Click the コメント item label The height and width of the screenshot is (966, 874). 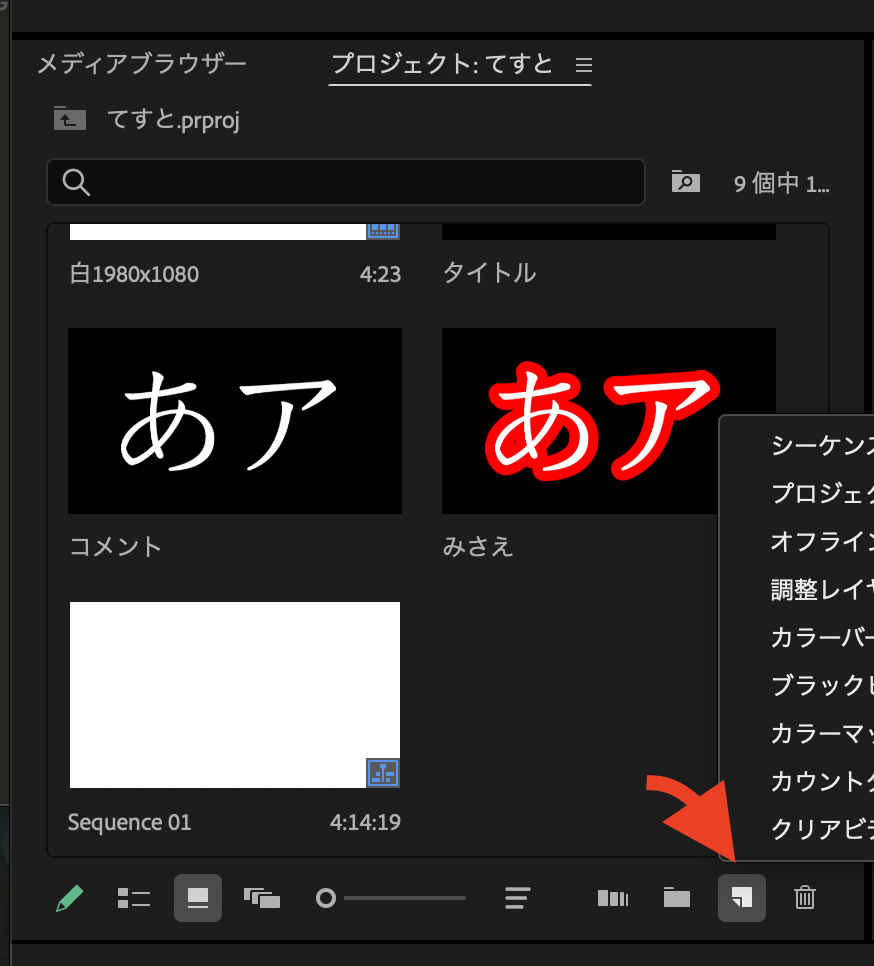pyautogui.click(x=115, y=546)
